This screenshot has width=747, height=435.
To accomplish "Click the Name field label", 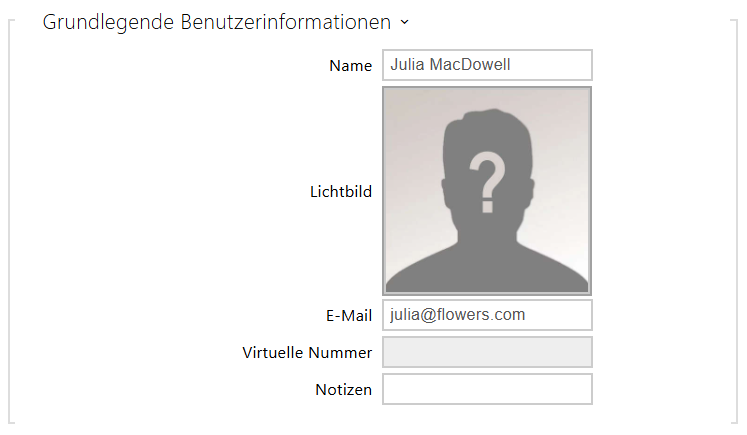I will tap(350, 66).
